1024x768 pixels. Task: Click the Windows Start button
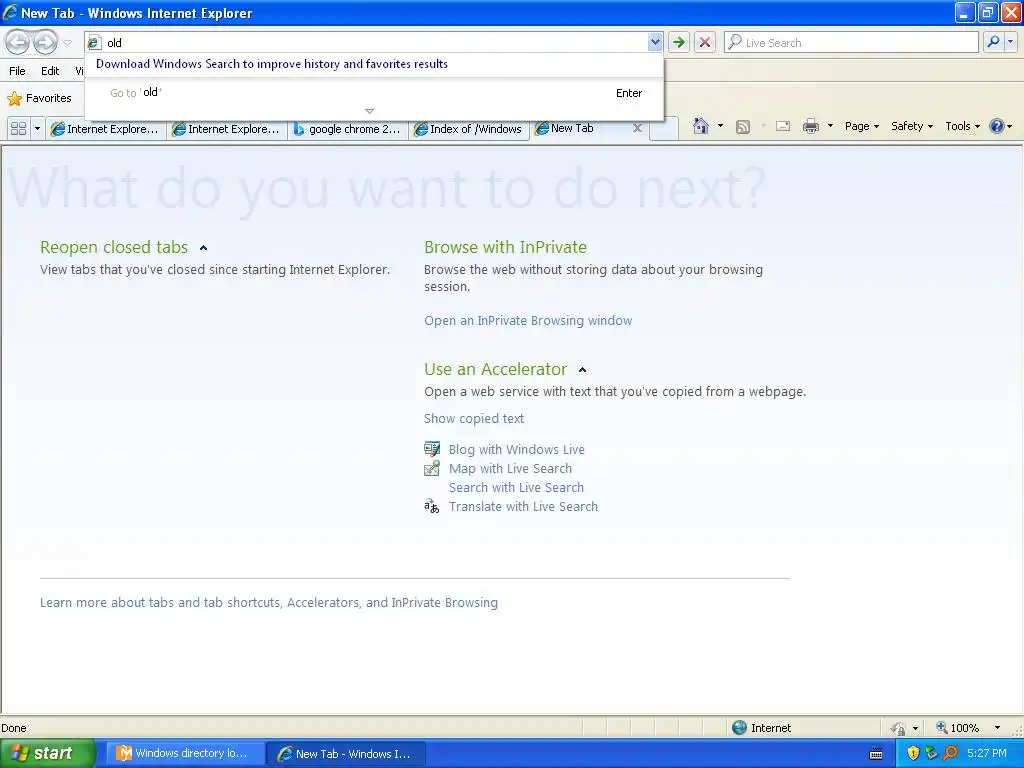pyautogui.click(x=47, y=754)
